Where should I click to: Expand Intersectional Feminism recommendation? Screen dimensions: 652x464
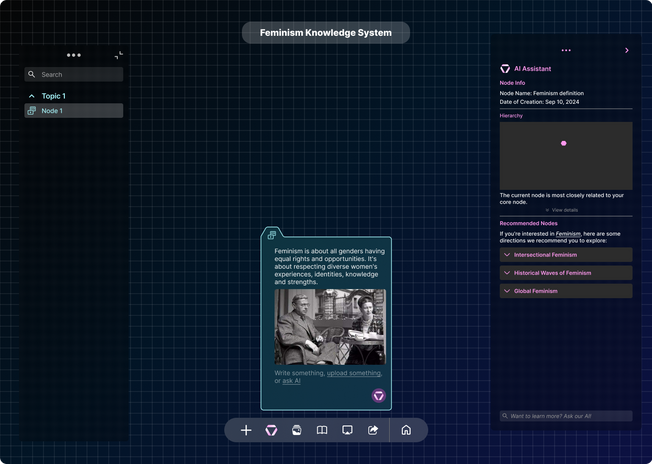coord(566,255)
